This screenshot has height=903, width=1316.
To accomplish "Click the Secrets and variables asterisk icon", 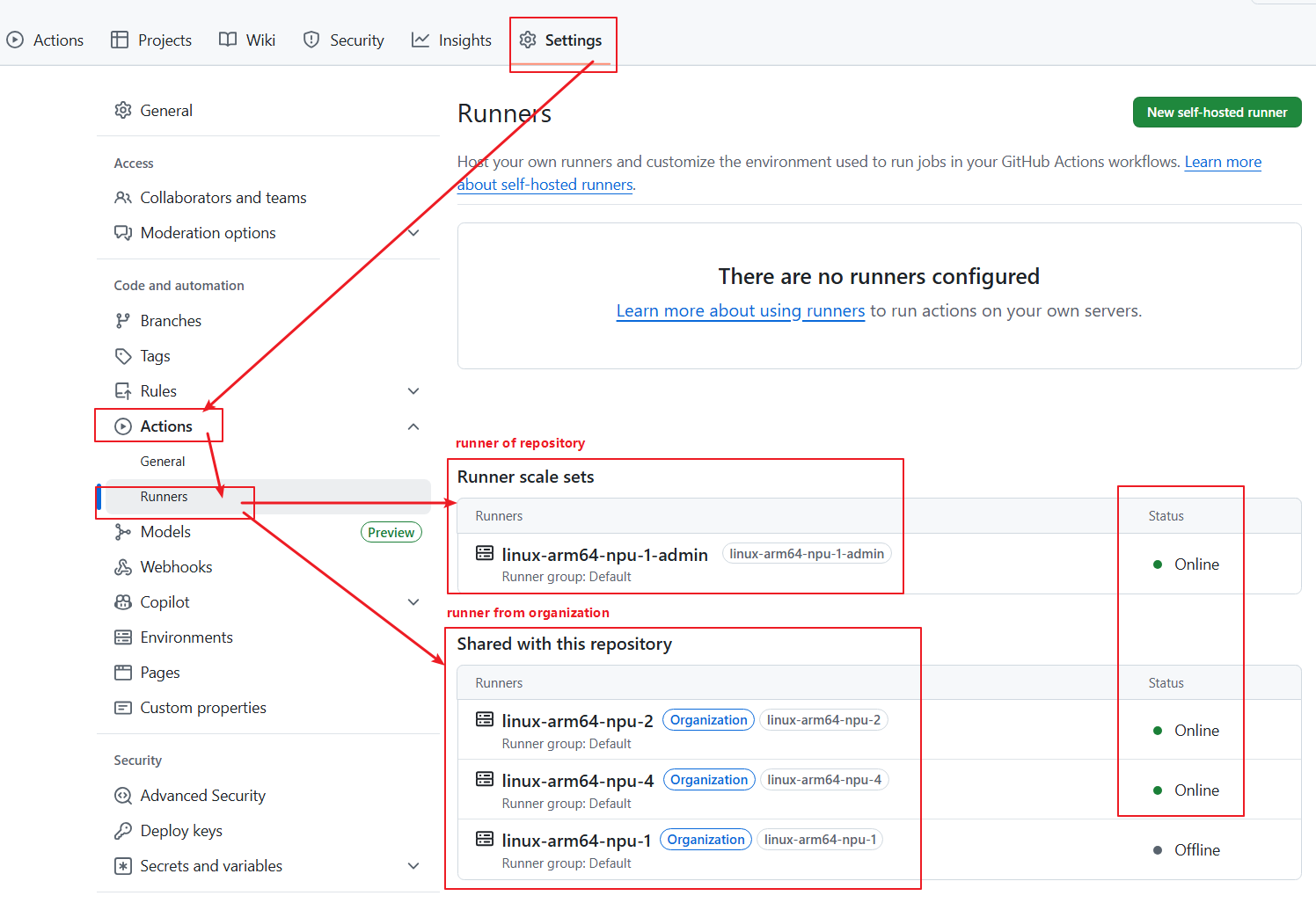I will tap(123, 866).
